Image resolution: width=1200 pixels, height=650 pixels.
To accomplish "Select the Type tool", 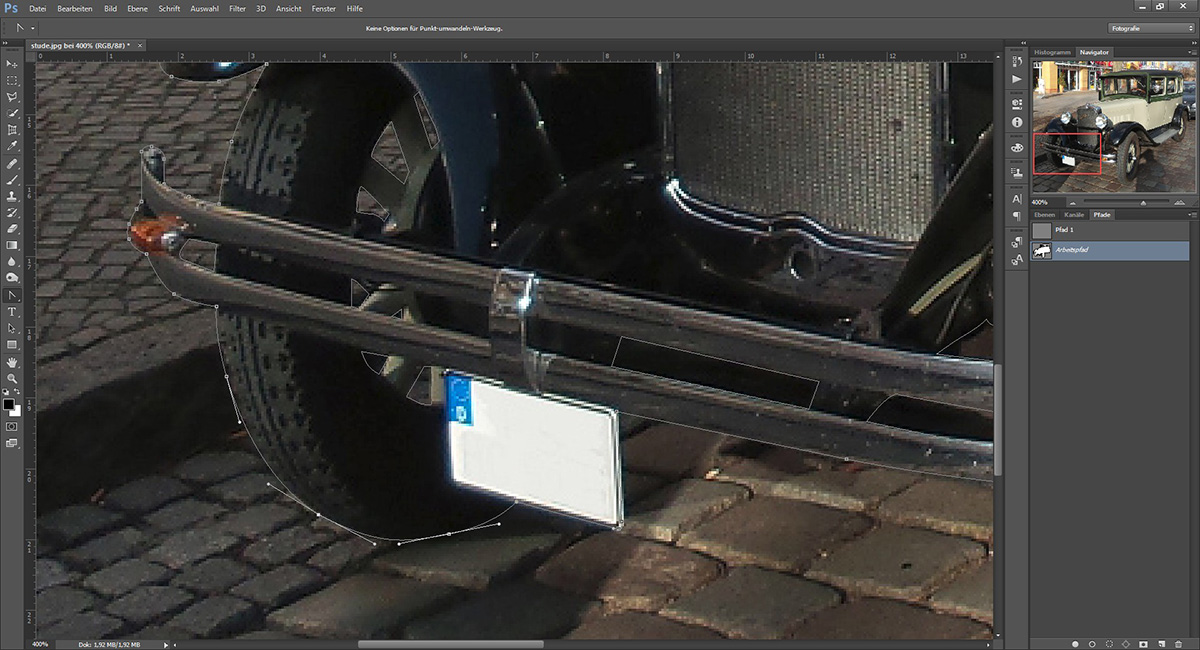I will click(x=12, y=312).
